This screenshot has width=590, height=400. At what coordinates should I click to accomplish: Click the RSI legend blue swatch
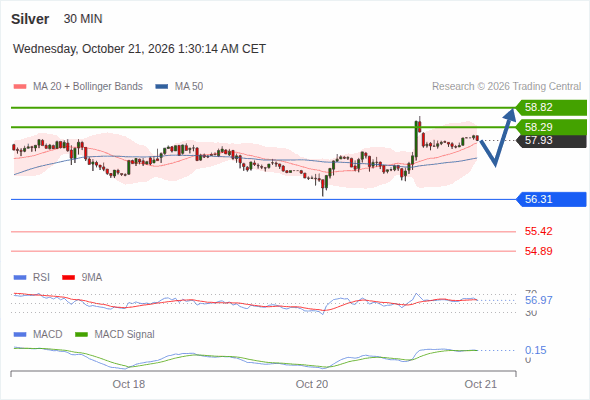20,278
